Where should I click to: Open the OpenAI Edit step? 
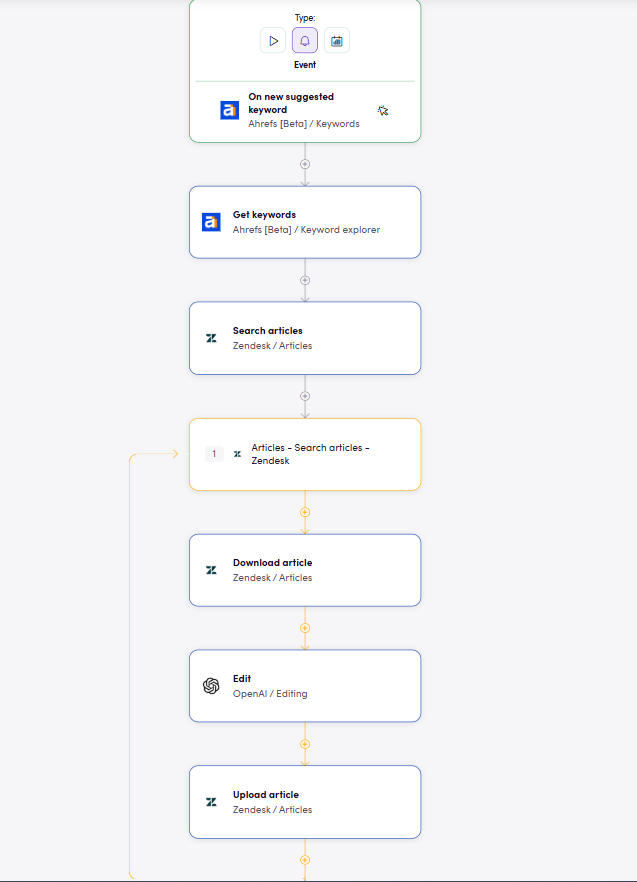(x=305, y=686)
